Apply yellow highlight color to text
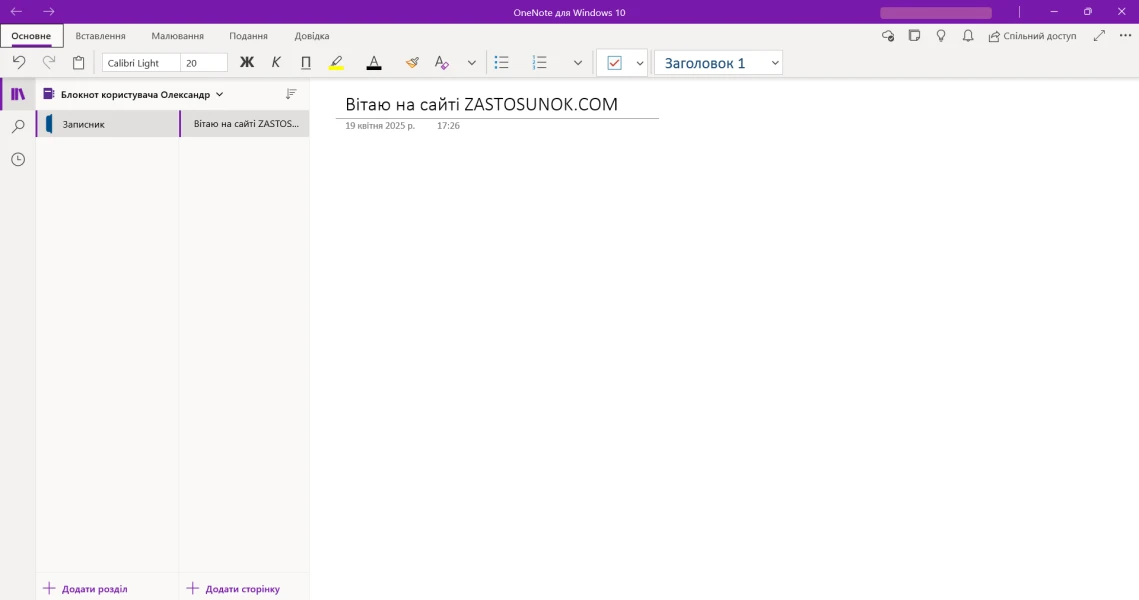1139x600 pixels. coord(336,62)
